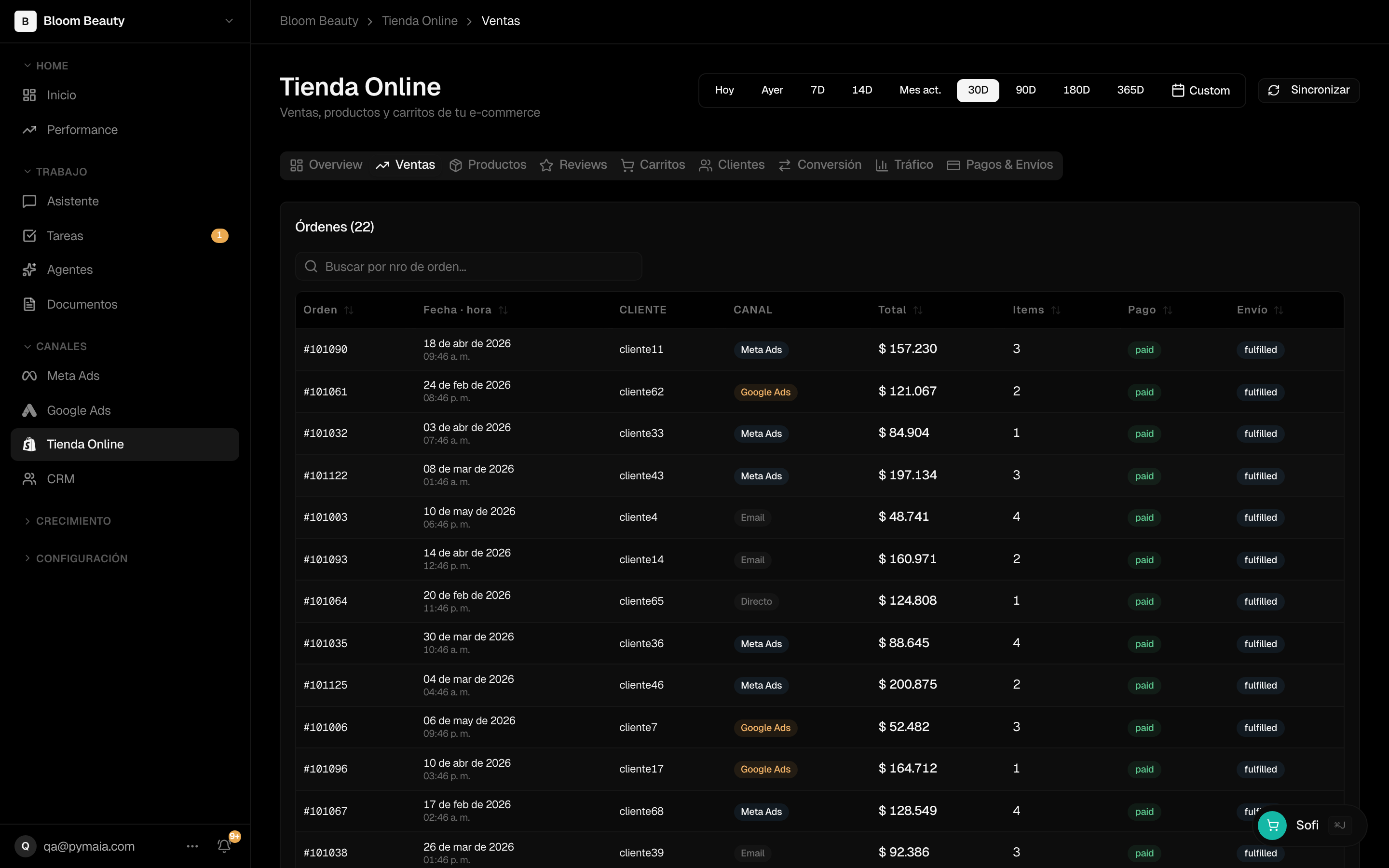
Task: Select the Hoy date range
Action: [x=724, y=90]
